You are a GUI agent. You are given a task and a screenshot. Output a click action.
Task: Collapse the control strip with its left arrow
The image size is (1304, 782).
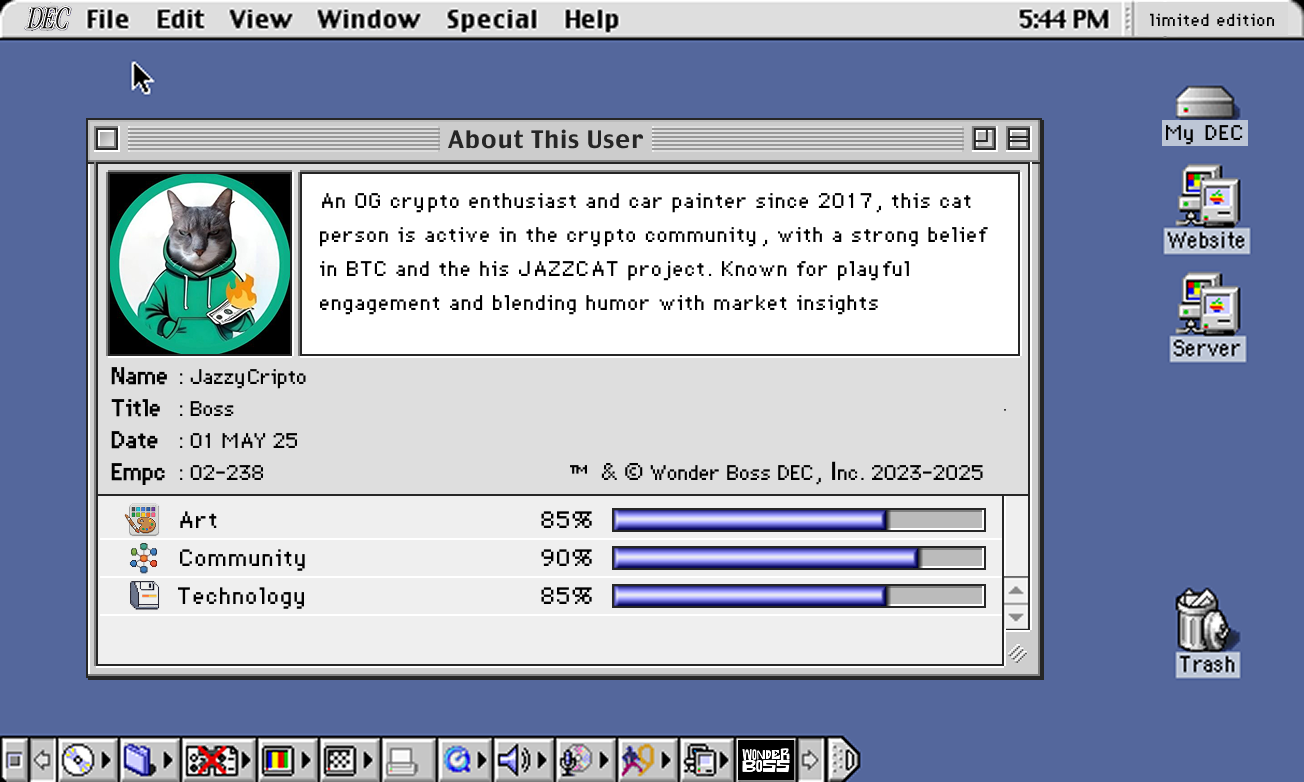pyautogui.click(x=43, y=758)
